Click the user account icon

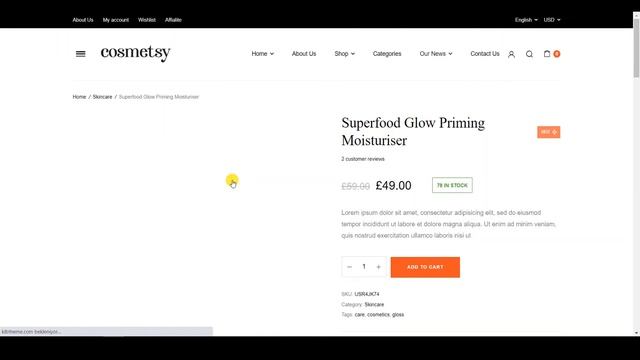511,54
